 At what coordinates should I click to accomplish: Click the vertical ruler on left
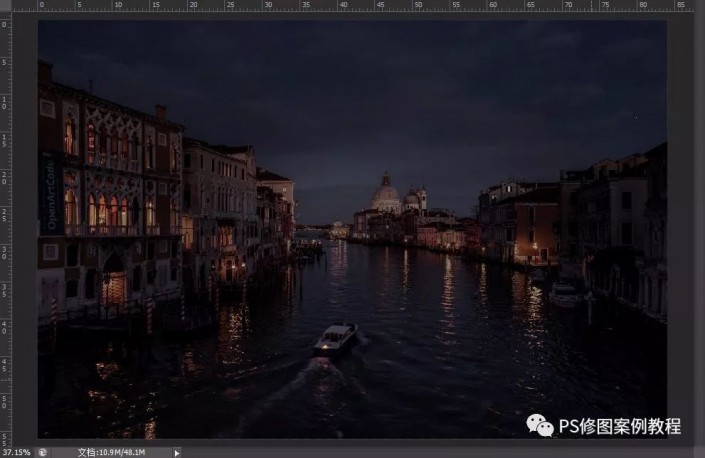click(5, 229)
